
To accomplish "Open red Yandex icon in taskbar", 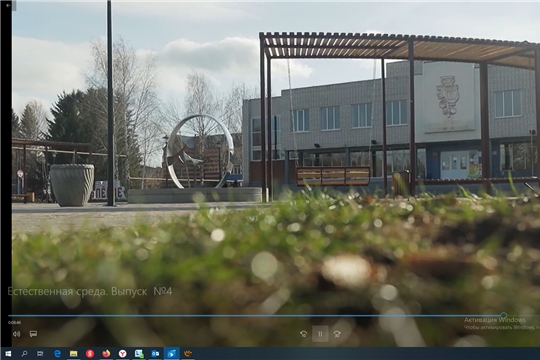I will pos(90,354).
